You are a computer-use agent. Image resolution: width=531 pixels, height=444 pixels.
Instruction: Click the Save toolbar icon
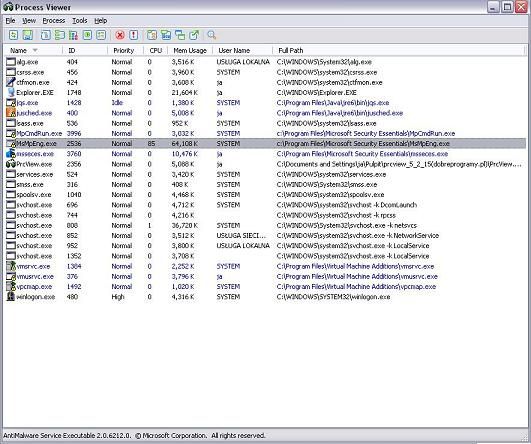(27, 35)
